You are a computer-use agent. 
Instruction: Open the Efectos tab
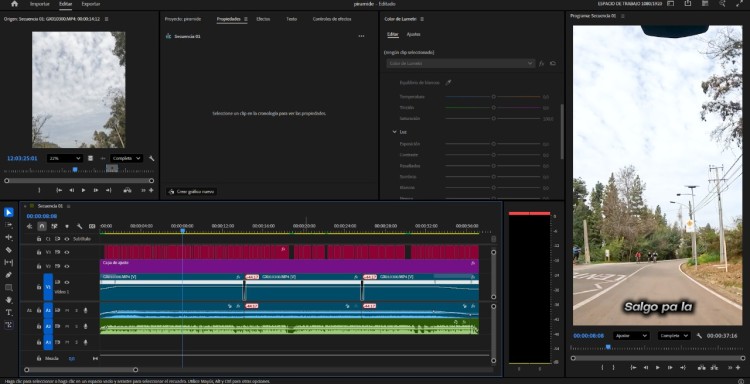click(263, 19)
